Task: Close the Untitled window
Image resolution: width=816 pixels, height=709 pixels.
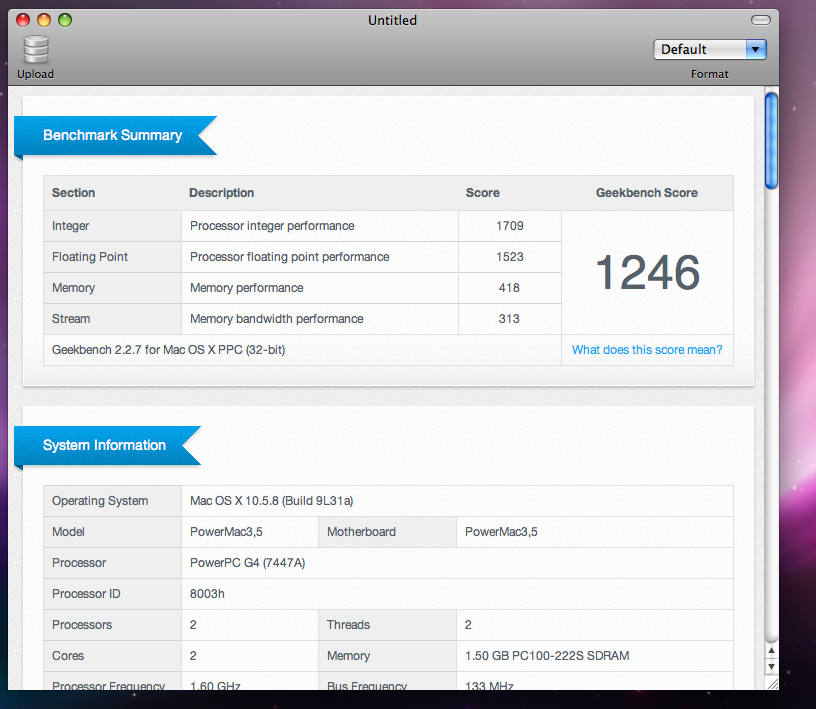Action: point(23,20)
